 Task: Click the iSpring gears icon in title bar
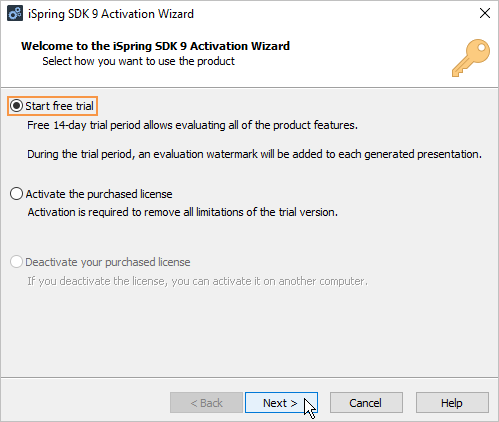point(15,14)
